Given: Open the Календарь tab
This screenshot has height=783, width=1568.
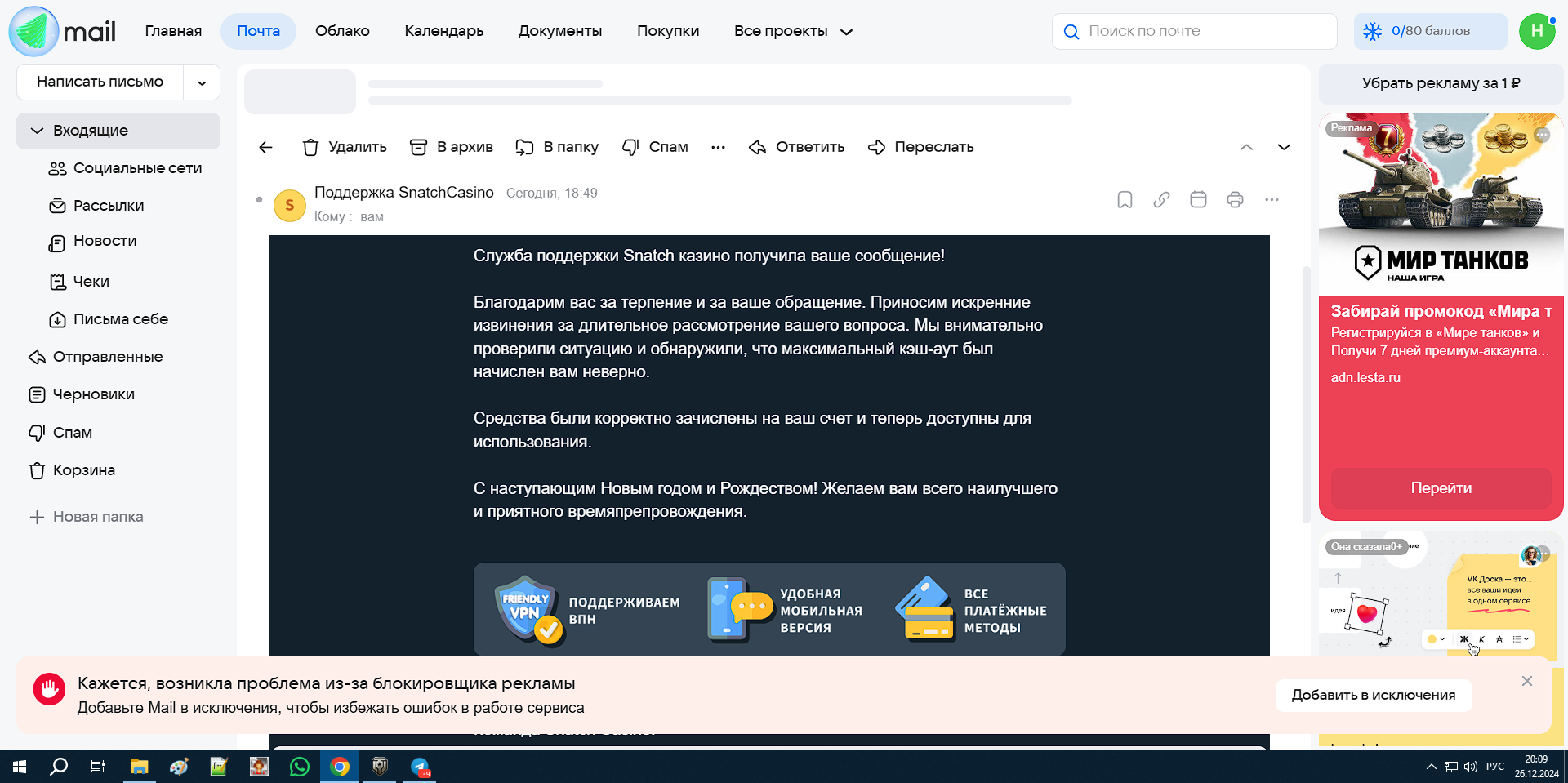Looking at the screenshot, I should pos(443,31).
